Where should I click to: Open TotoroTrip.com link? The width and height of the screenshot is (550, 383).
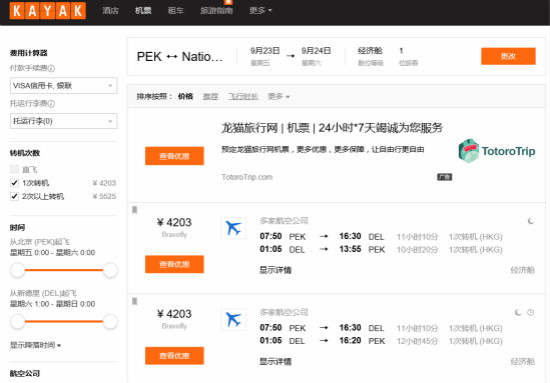click(247, 177)
